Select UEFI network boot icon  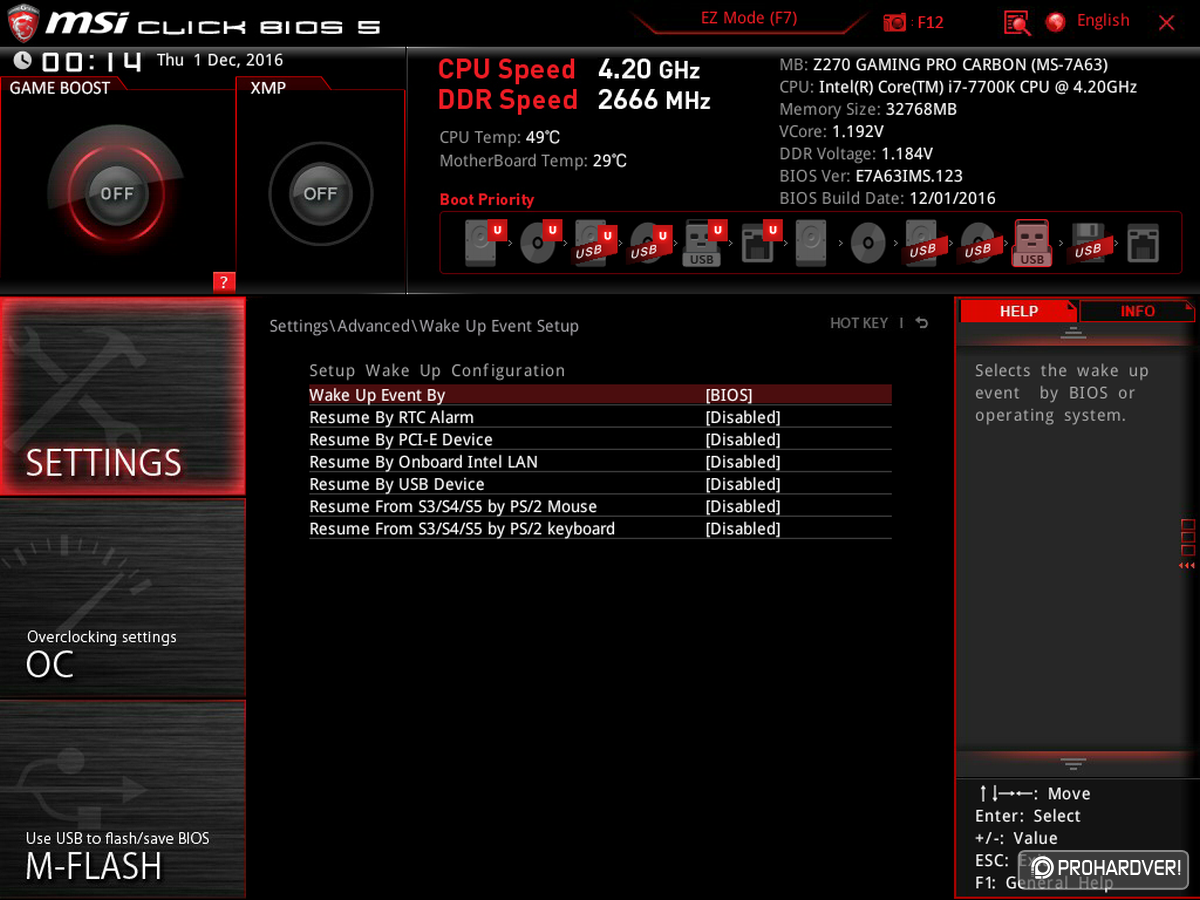click(x=759, y=243)
